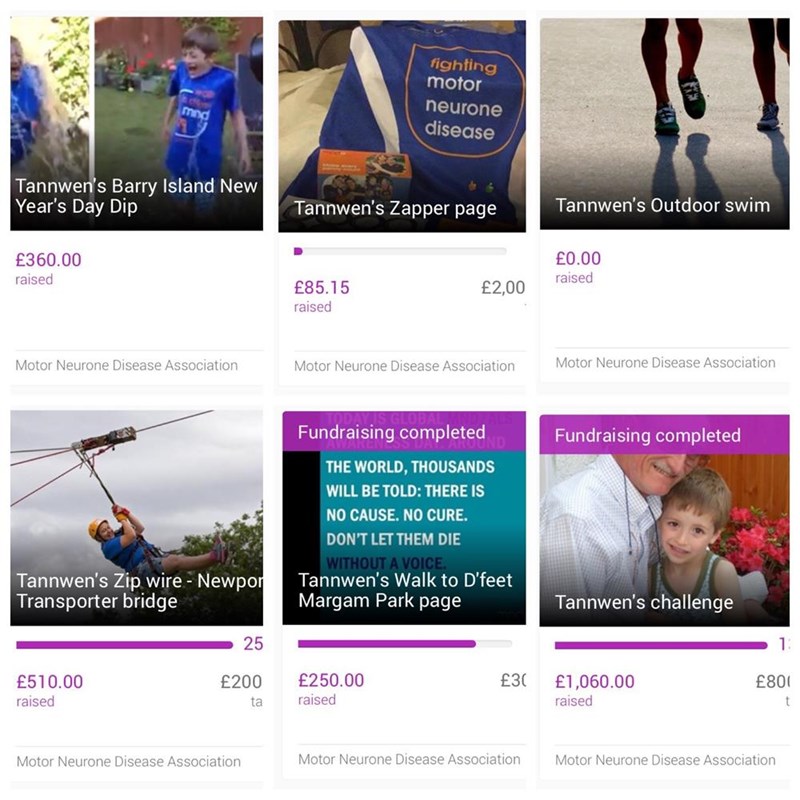Click Motor Neurone Disease Association under Tannwen's challenge

coord(665,760)
